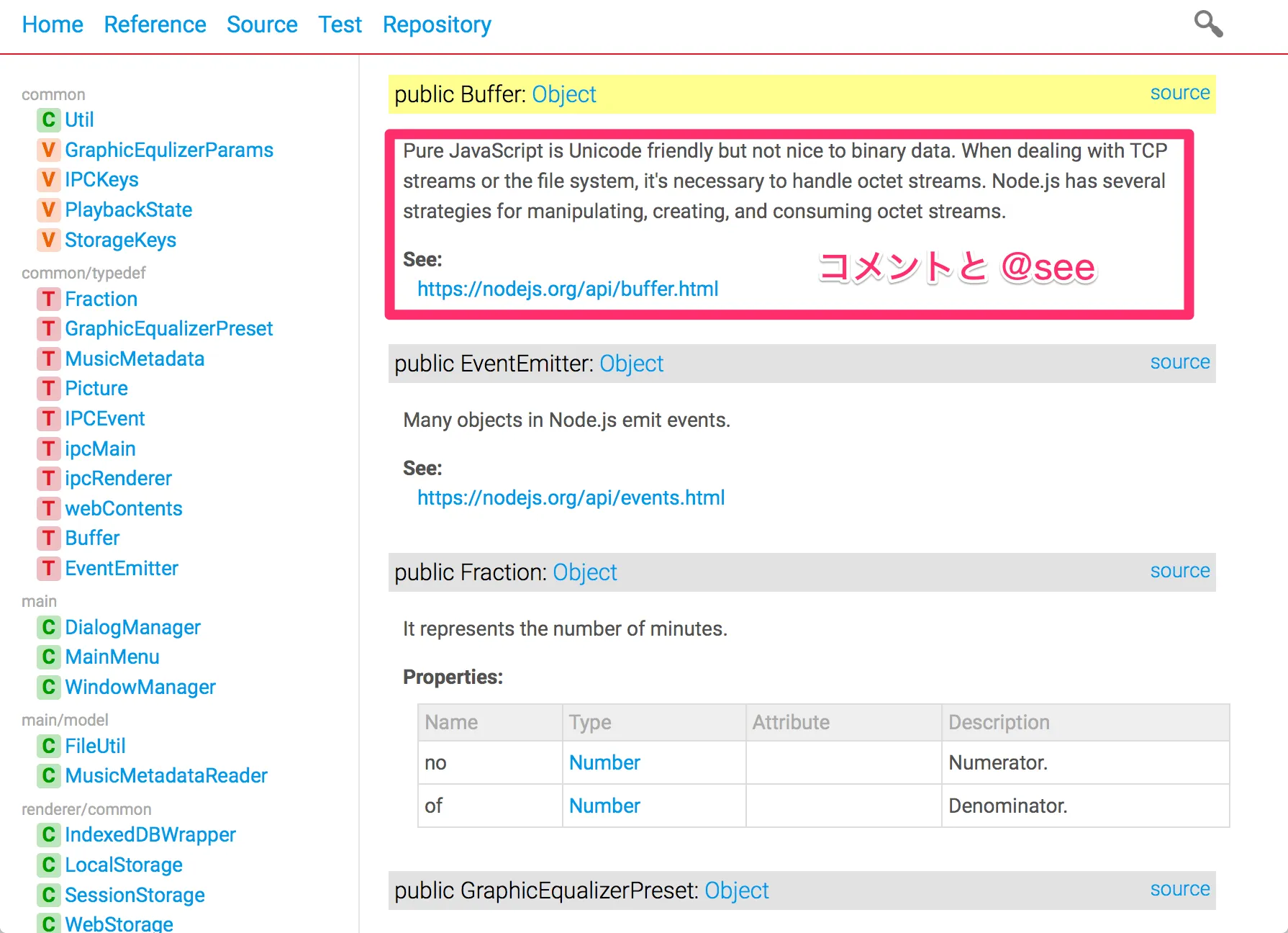Screen dimensions: 1288x933
Task: Click the green C icon beside Util
Action: pos(48,120)
